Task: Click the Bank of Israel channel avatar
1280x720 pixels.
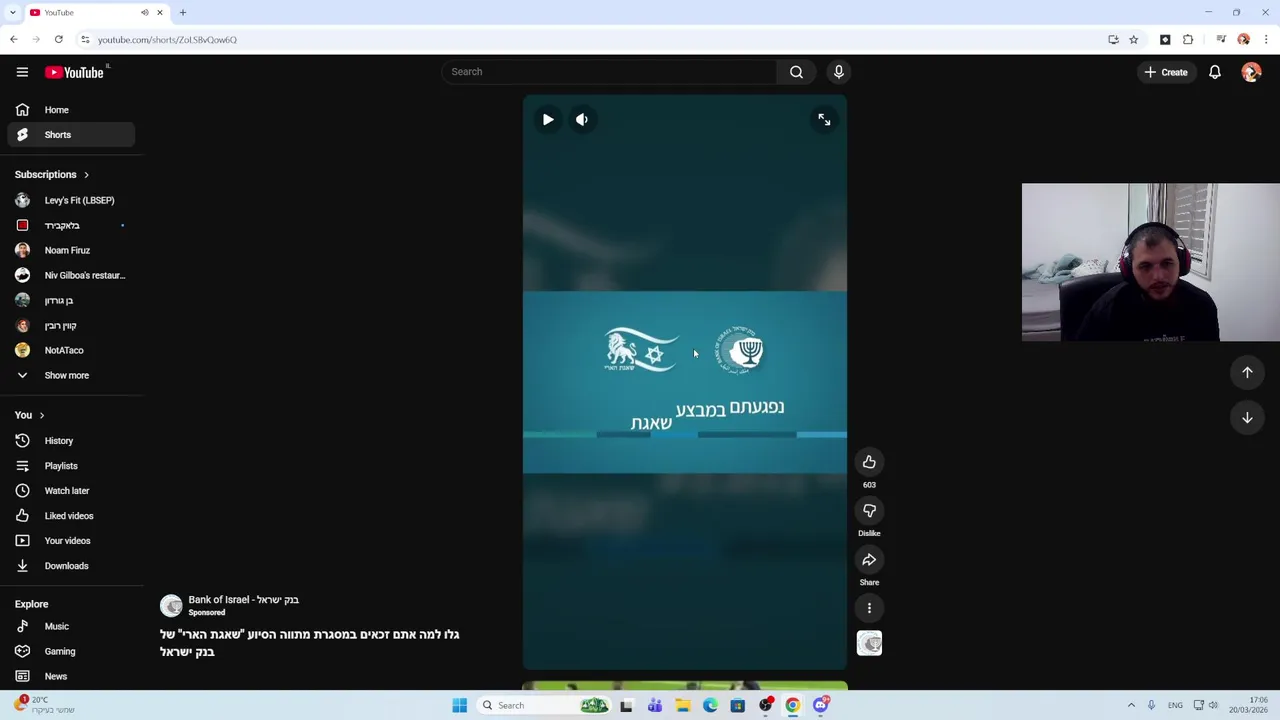Action: click(171, 605)
